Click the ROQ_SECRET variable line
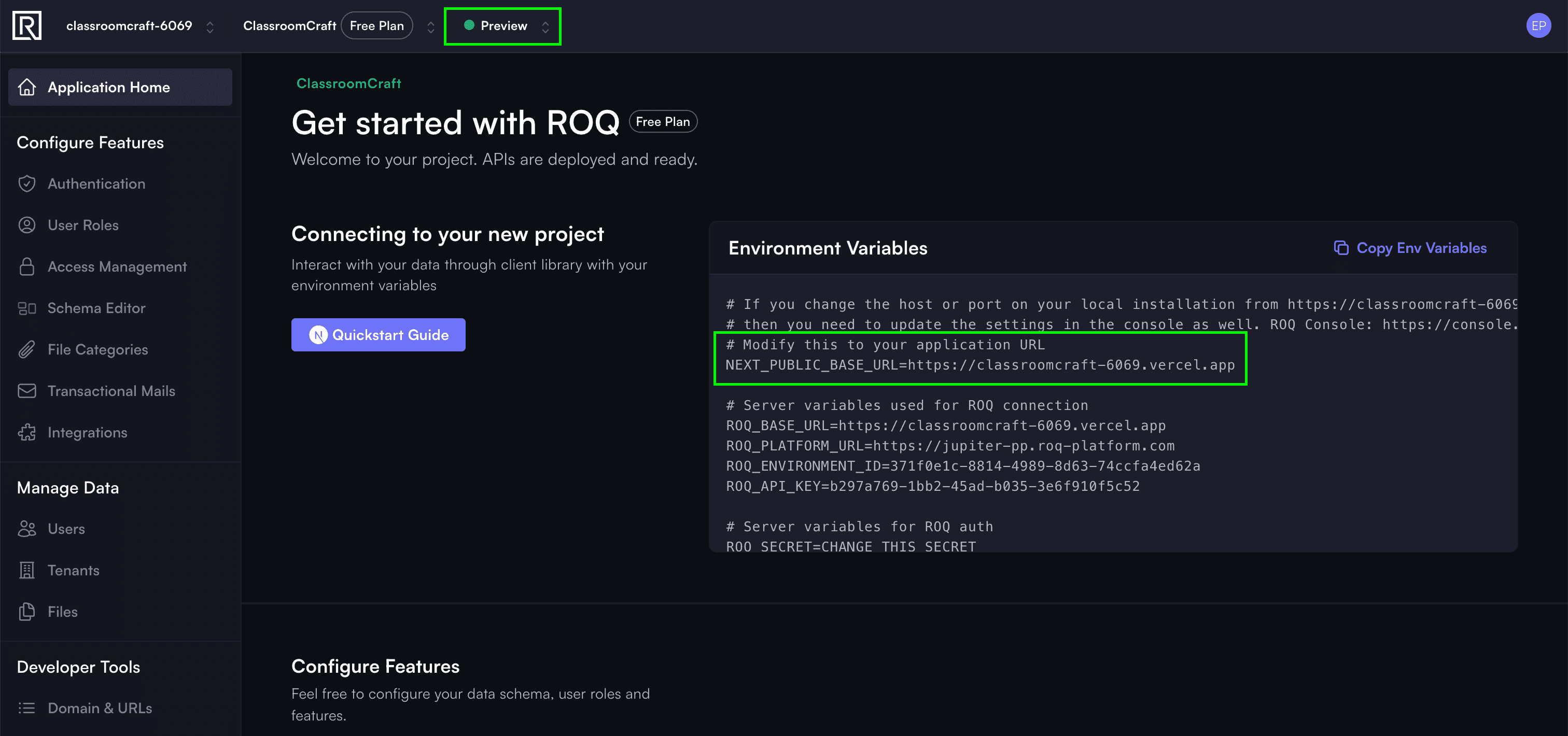 tap(851, 546)
